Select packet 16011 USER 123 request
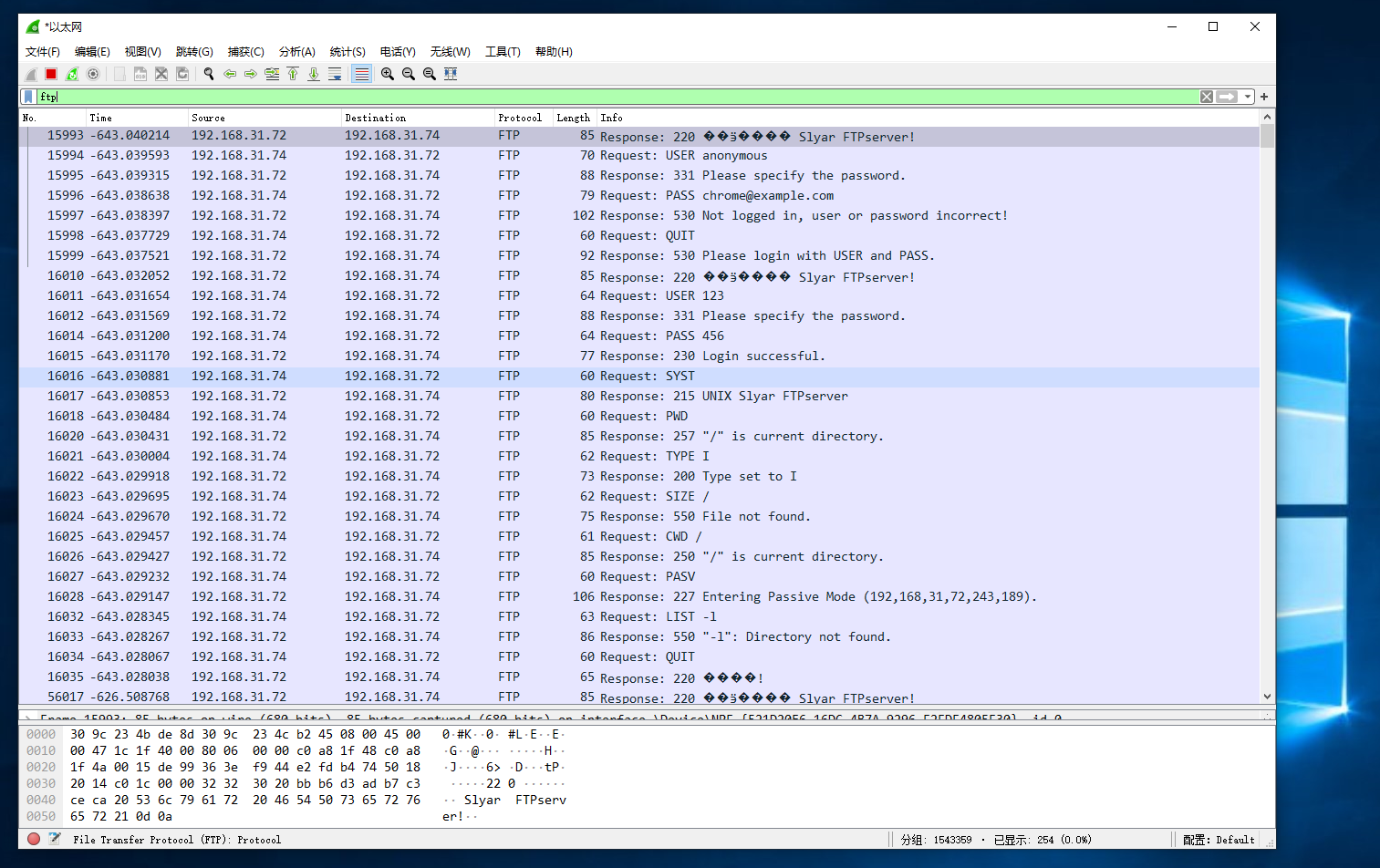This screenshot has height=868, width=1380. tap(638, 296)
